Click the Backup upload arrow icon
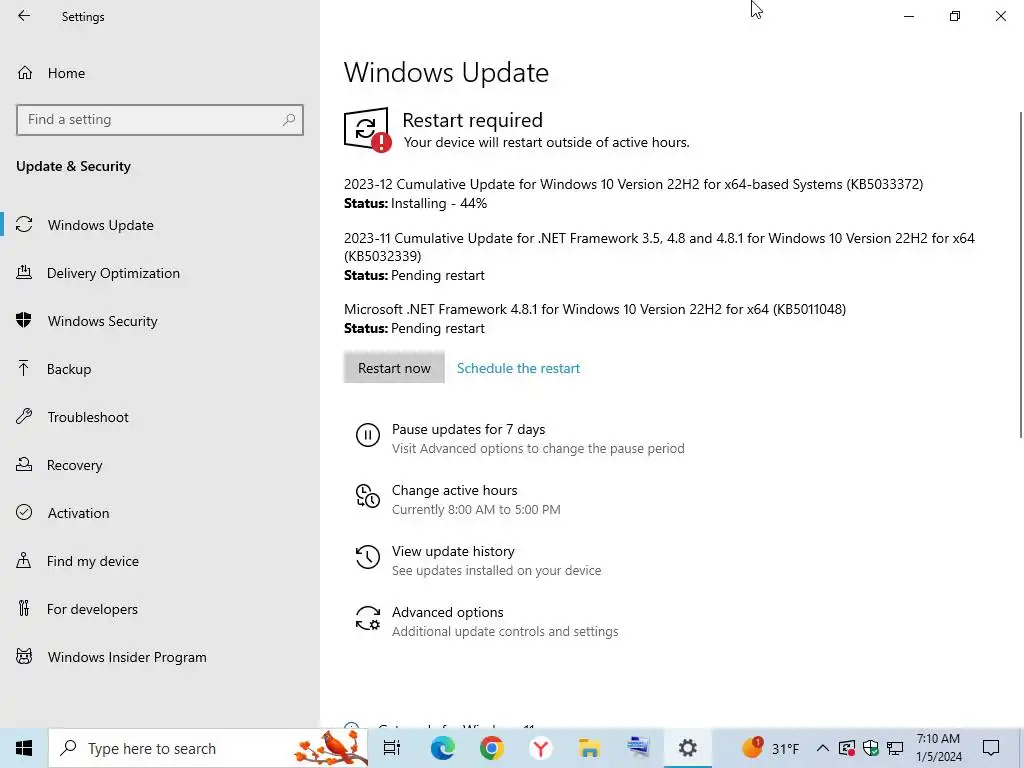 (24, 368)
